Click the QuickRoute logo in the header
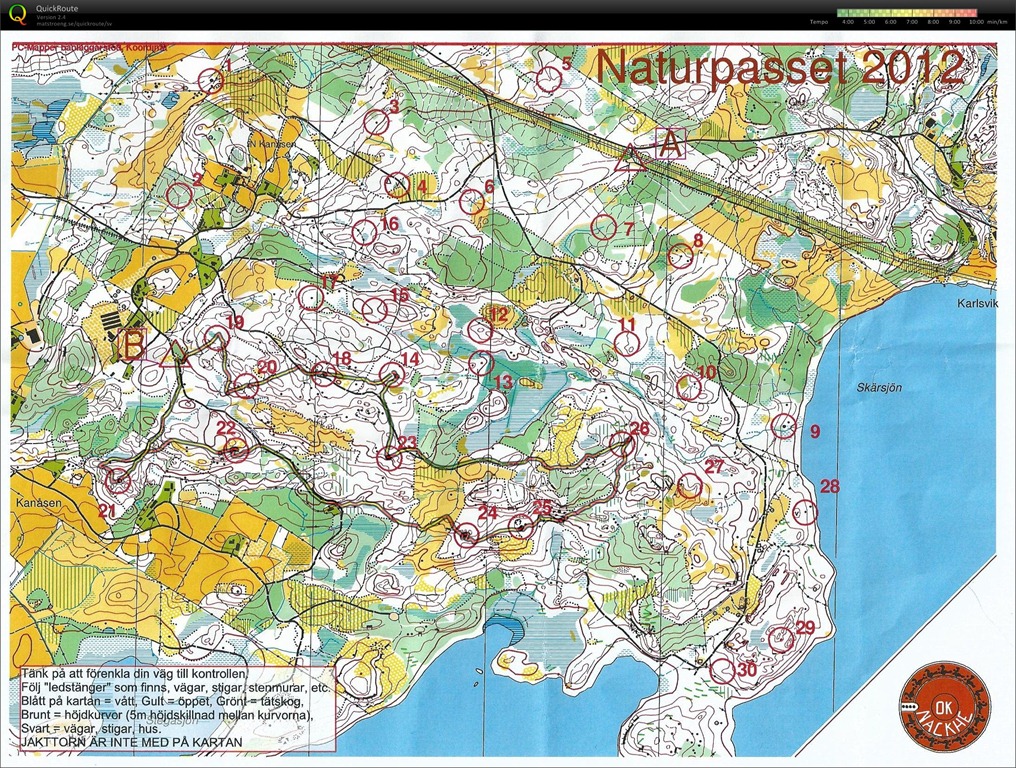 17,14
